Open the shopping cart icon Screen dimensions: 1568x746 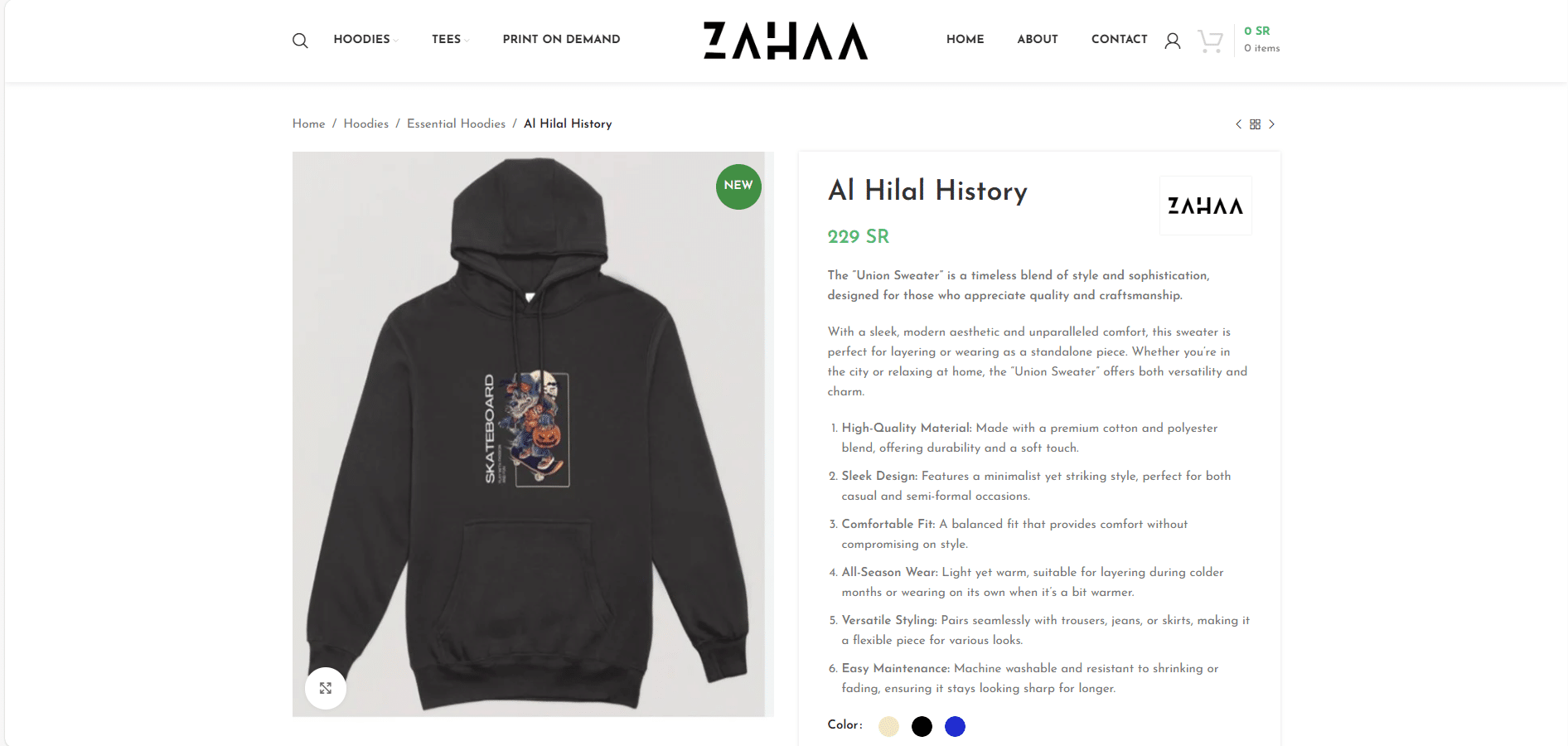point(1211,41)
